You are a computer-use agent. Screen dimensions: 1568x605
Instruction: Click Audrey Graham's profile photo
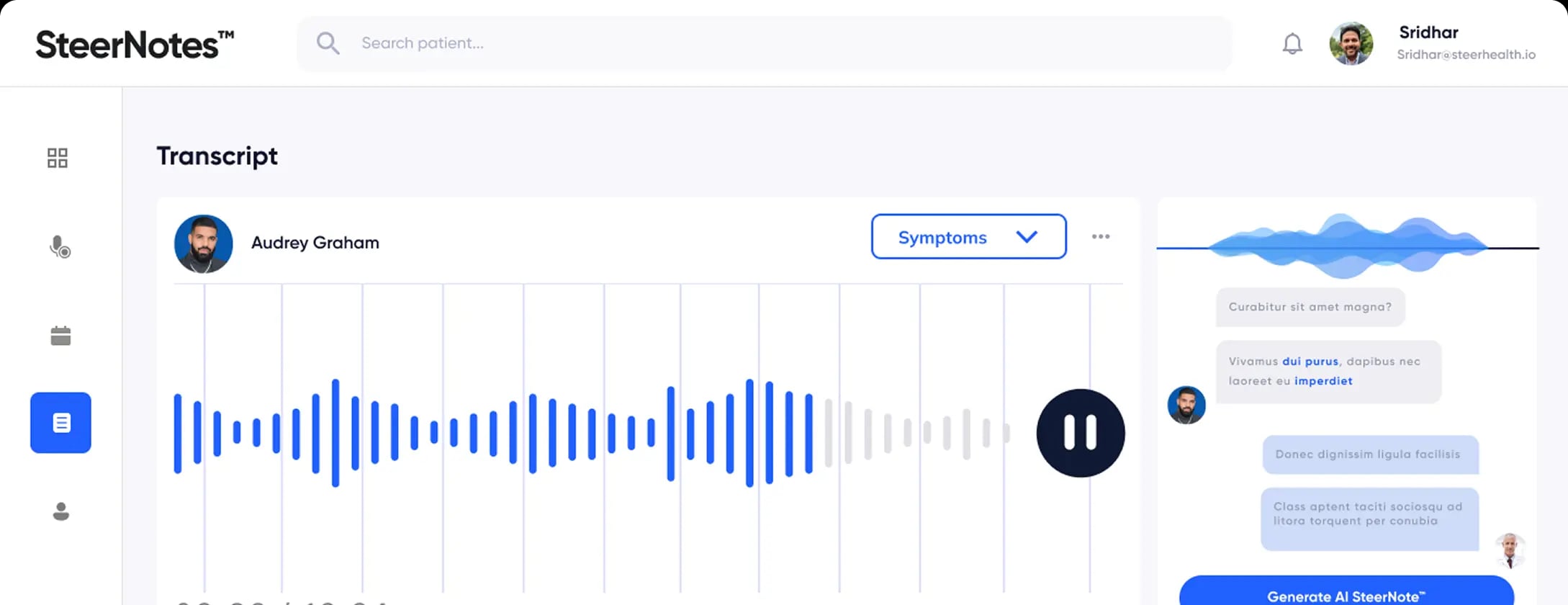[204, 243]
